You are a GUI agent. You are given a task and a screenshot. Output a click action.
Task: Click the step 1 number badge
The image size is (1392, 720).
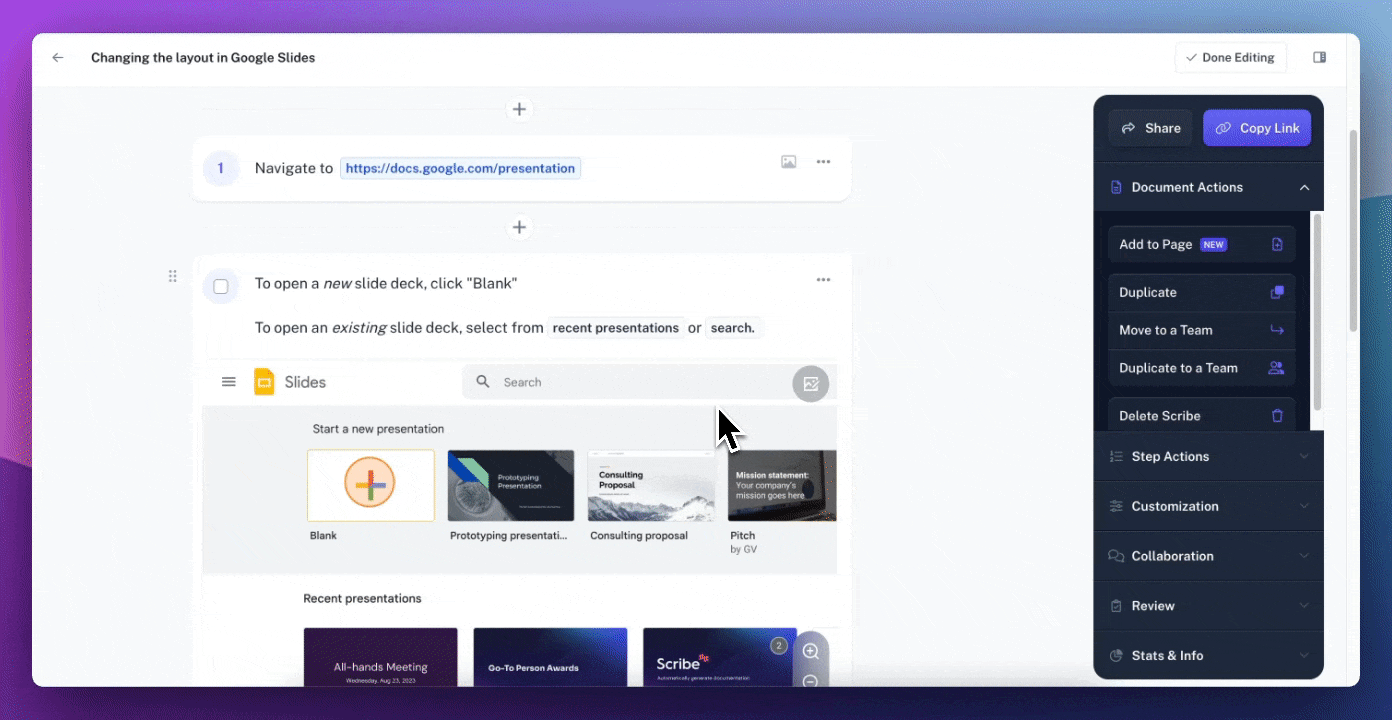point(221,168)
